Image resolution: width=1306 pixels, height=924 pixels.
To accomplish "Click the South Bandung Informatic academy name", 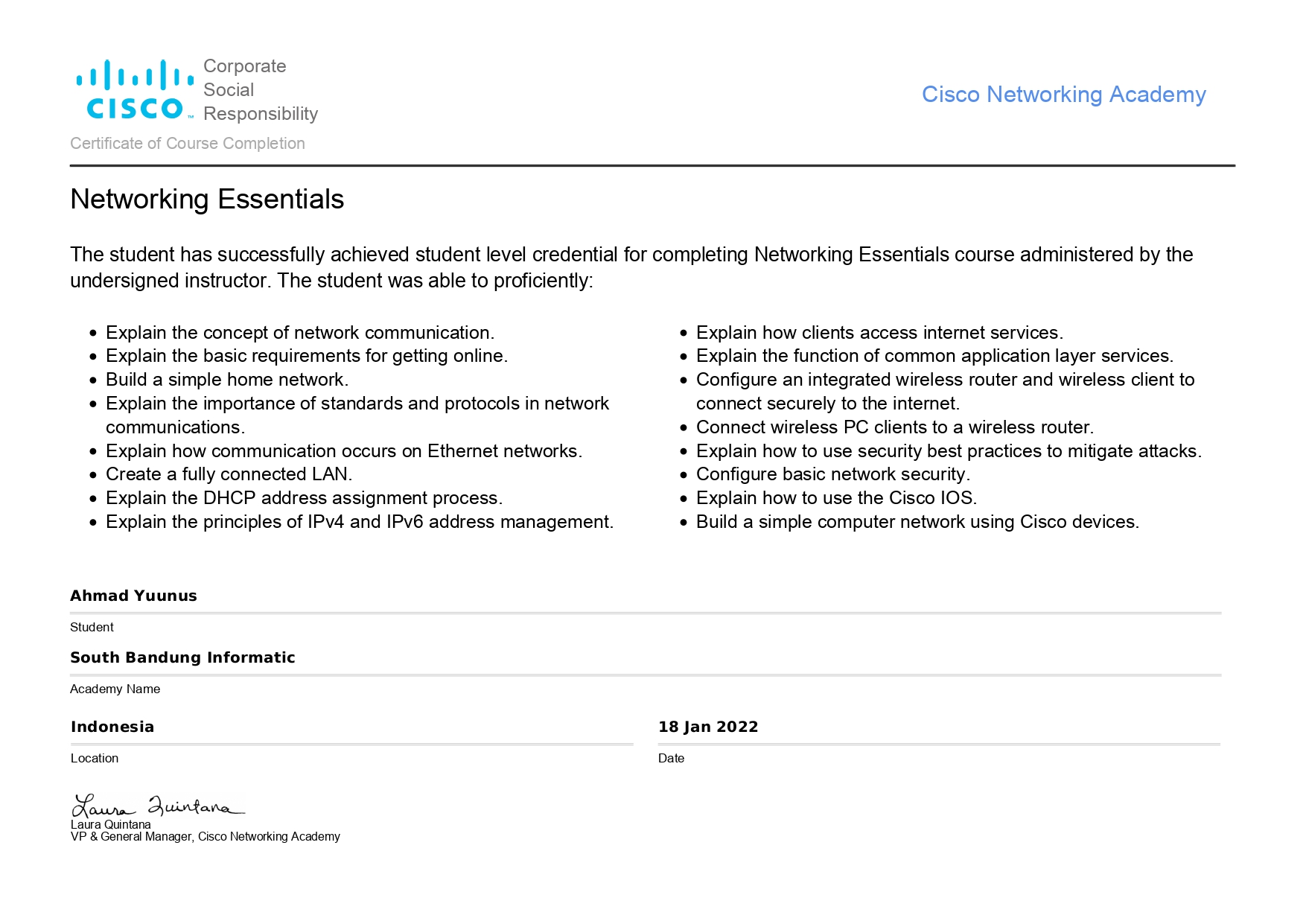I will [x=182, y=657].
